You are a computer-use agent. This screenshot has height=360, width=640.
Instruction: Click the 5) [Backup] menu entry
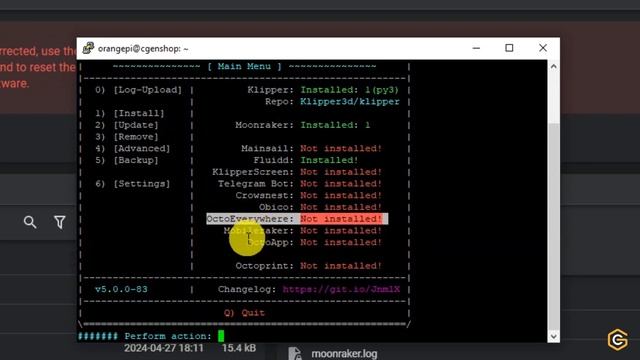pyautogui.click(x=127, y=160)
